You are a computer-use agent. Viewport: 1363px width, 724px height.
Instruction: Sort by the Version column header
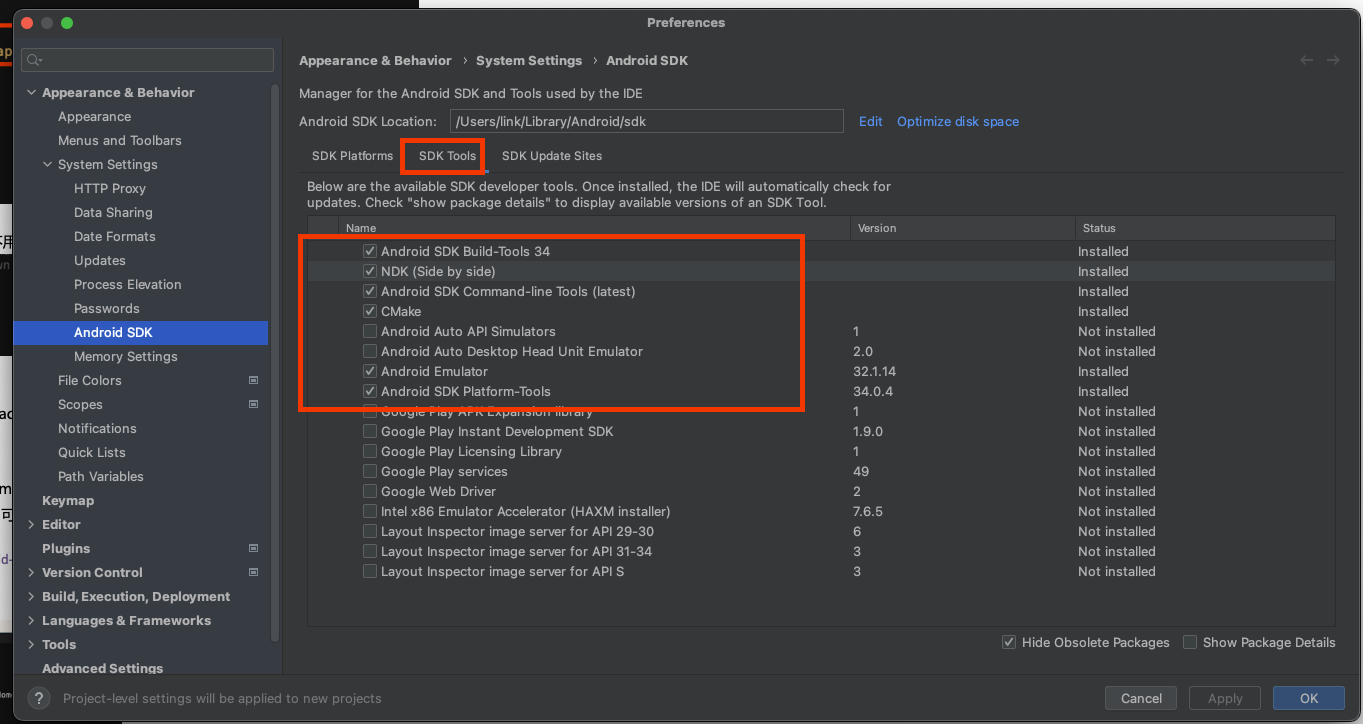963,228
